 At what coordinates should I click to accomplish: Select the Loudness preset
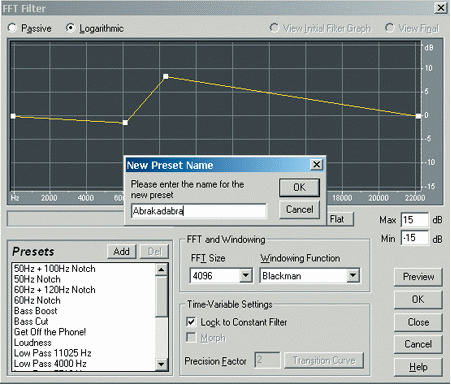point(33,343)
